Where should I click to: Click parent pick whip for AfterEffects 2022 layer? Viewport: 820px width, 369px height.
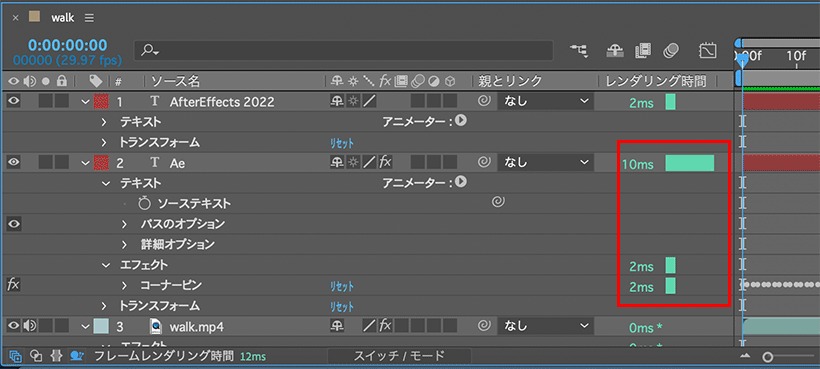click(484, 101)
